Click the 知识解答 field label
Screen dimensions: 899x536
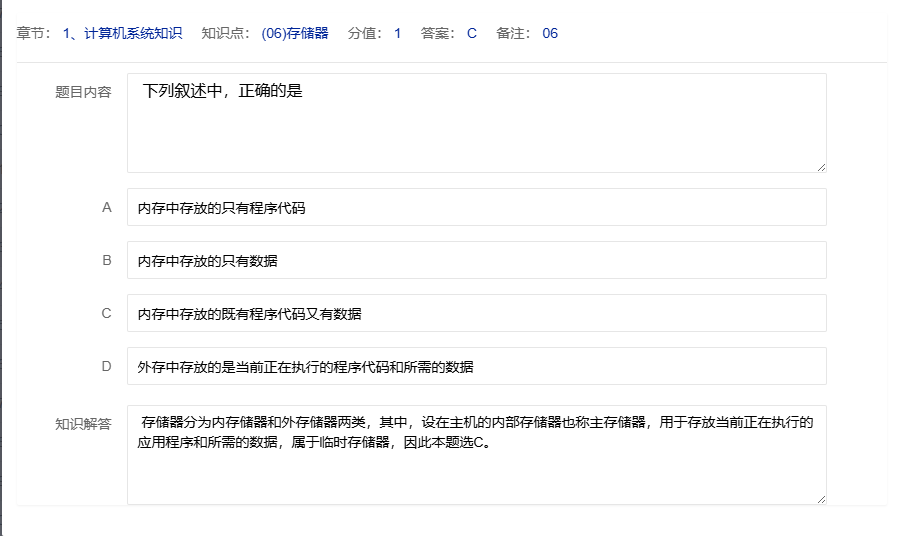point(83,423)
